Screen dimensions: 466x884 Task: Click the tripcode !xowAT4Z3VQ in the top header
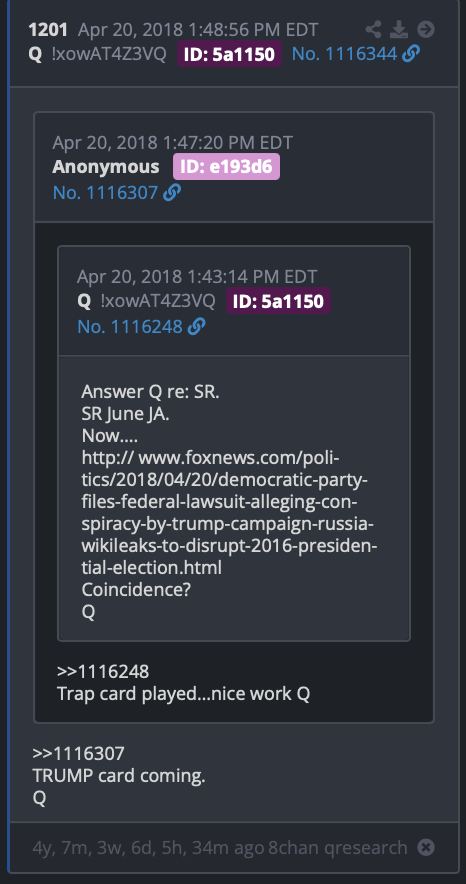pos(109,54)
